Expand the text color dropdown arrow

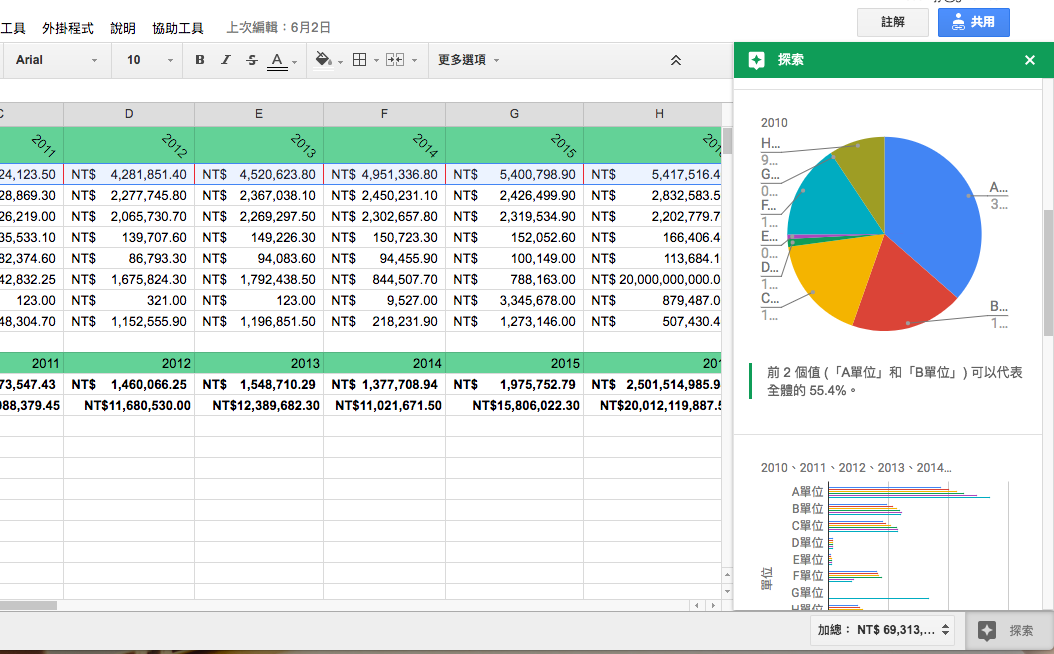coord(294,61)
